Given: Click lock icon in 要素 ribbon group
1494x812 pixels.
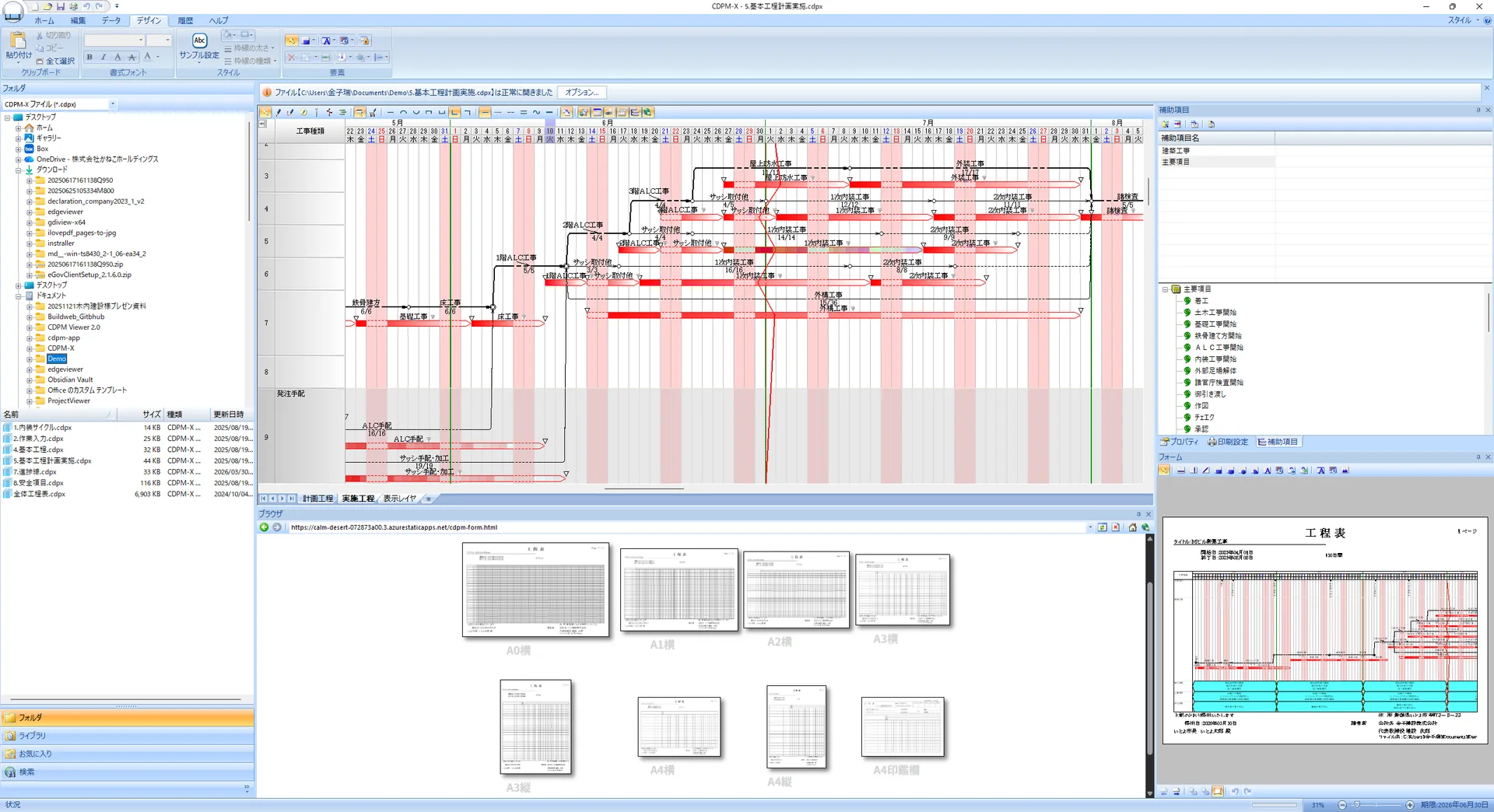Looking at the screenshot, I should tap(364, 40).
